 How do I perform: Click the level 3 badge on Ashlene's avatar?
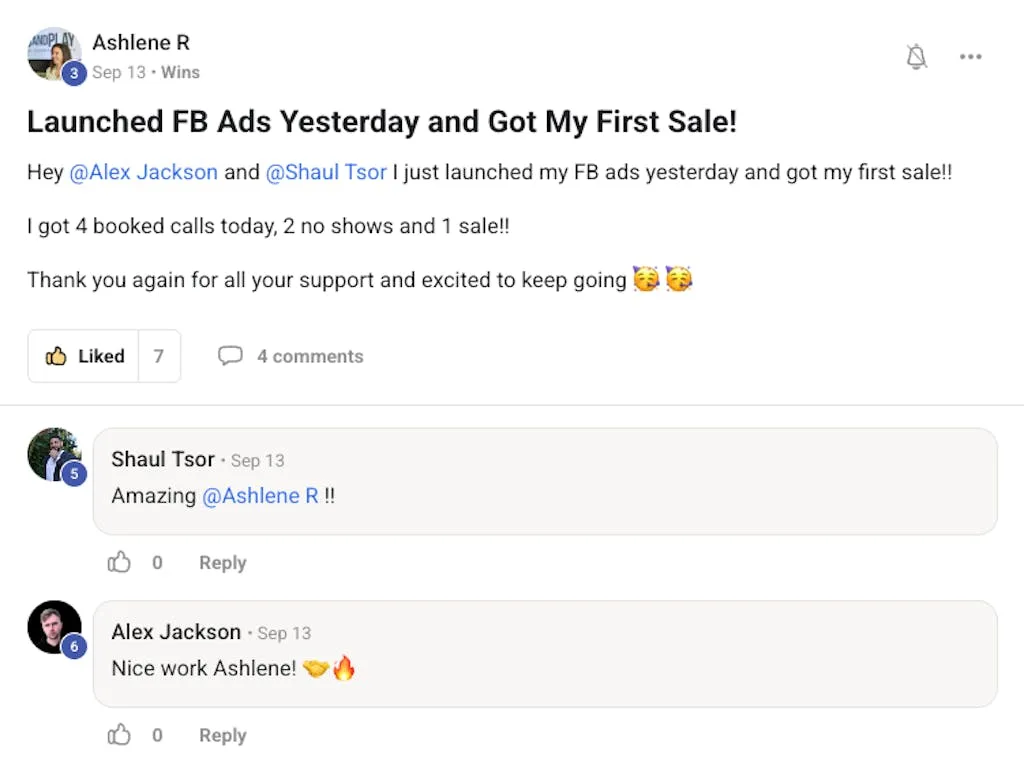tap(73, 72)
